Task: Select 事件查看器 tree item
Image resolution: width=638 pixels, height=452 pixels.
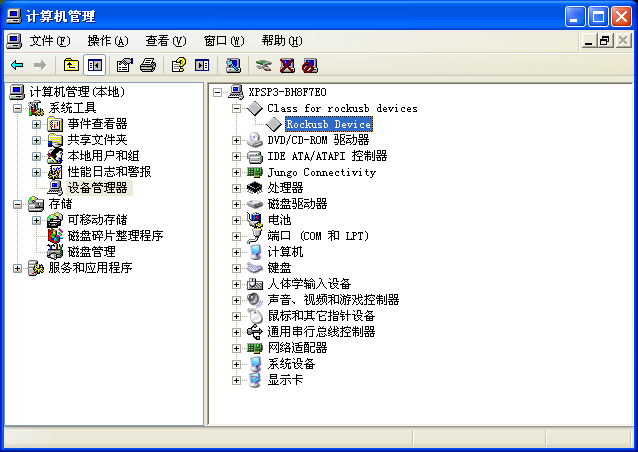Action: click(98, 124)
